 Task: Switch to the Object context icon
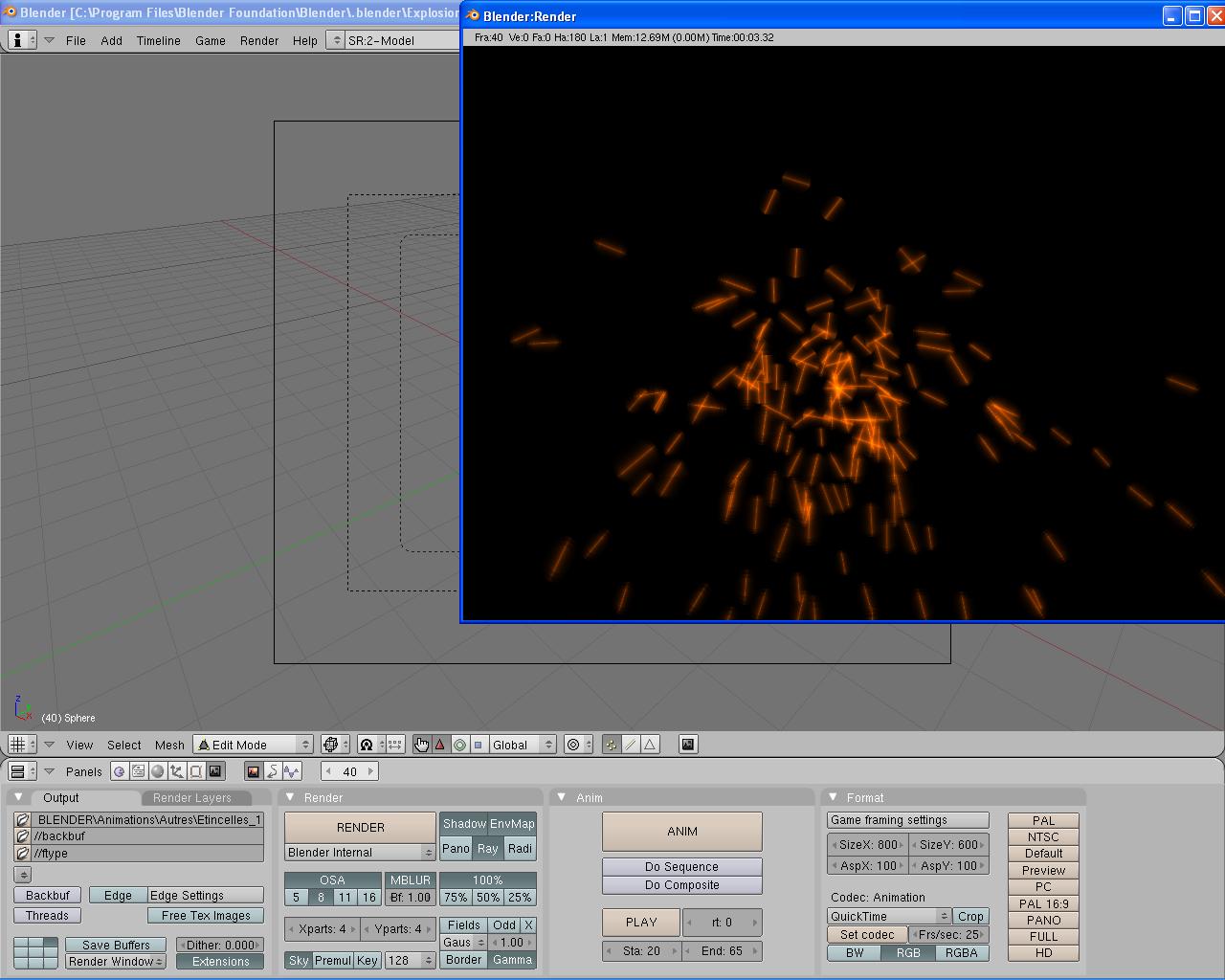(177, 771)
